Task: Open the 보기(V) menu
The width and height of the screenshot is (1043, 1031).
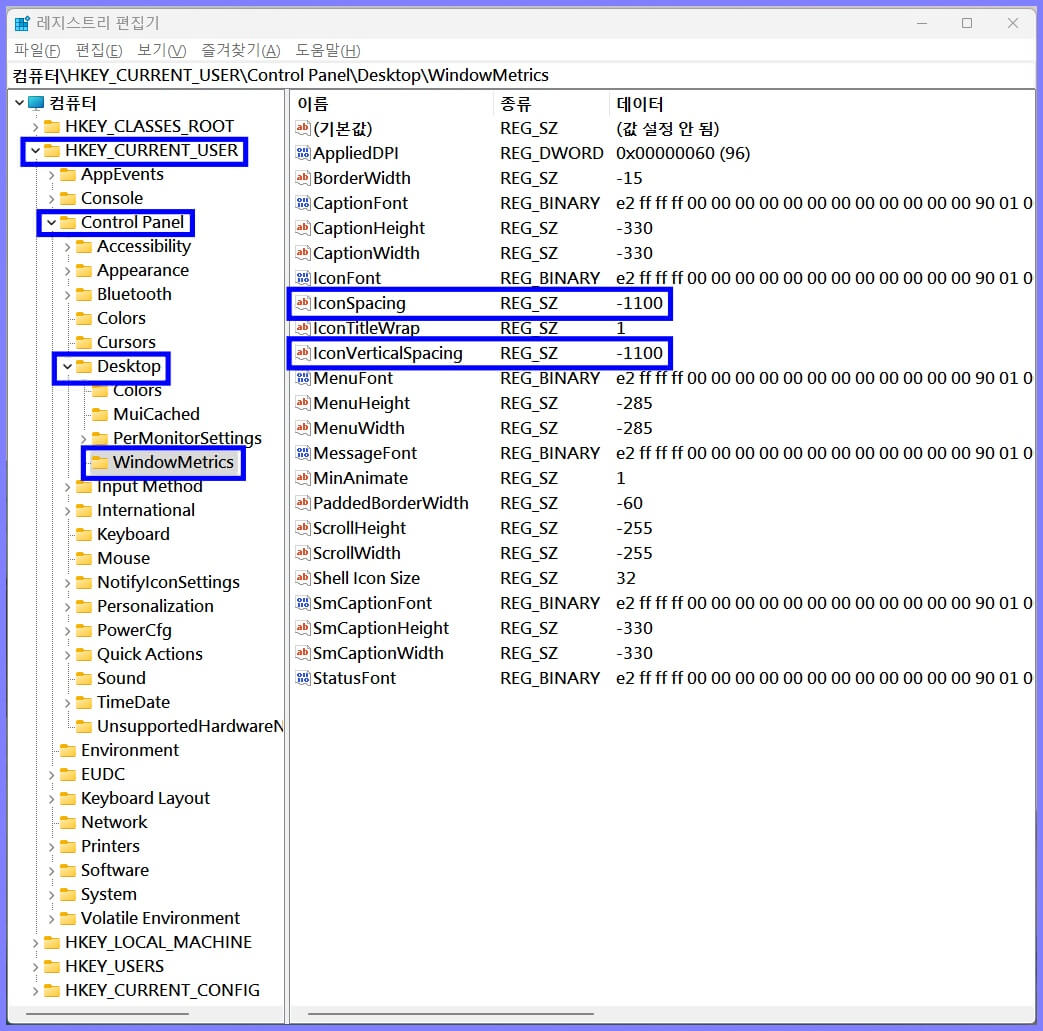Action: 162,51
